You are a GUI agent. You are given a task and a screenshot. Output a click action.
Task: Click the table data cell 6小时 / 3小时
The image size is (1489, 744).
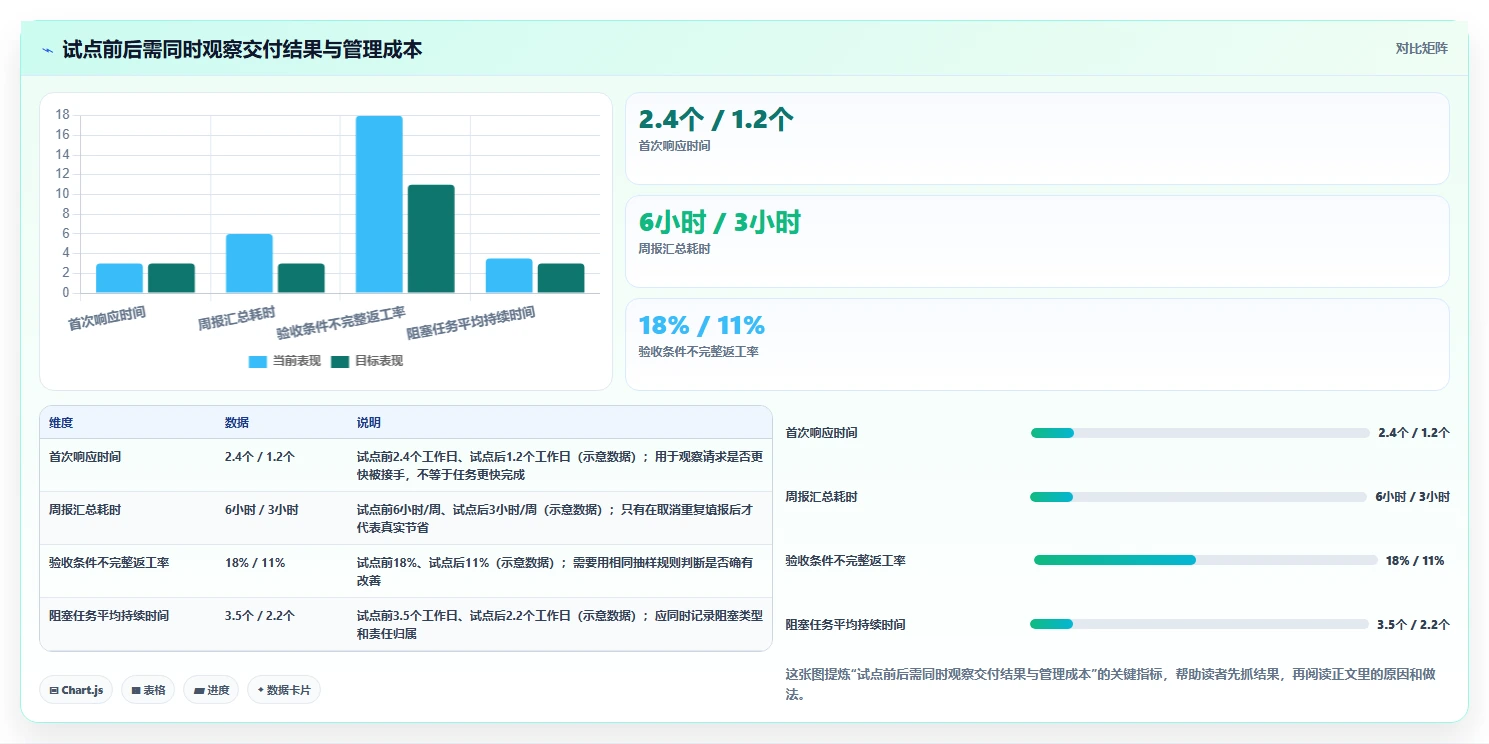pos(262,509)
